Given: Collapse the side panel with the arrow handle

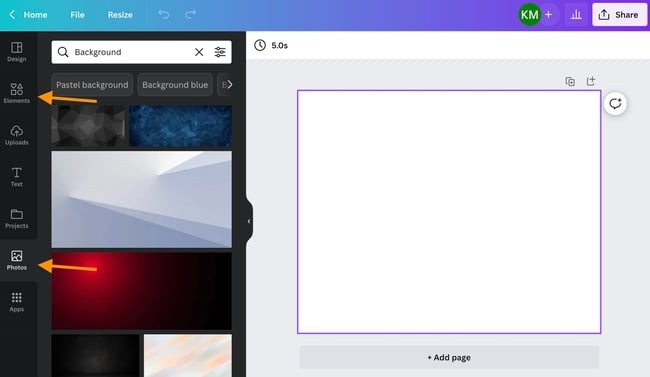Looking at the screenshot, I should (x=249, y=221).
